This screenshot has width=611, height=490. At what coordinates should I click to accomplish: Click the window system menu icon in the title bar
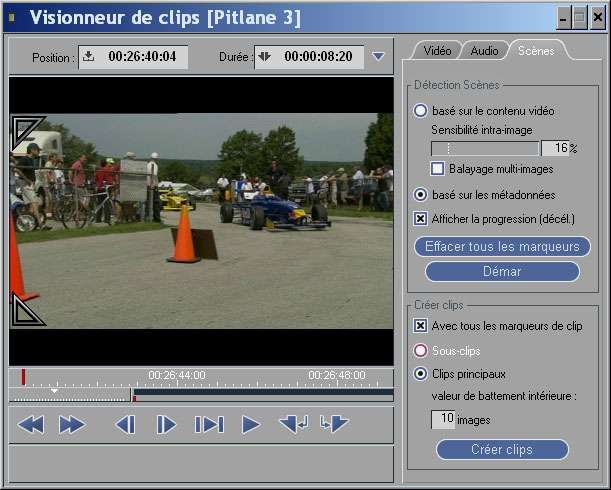click(x=12, y=18)
